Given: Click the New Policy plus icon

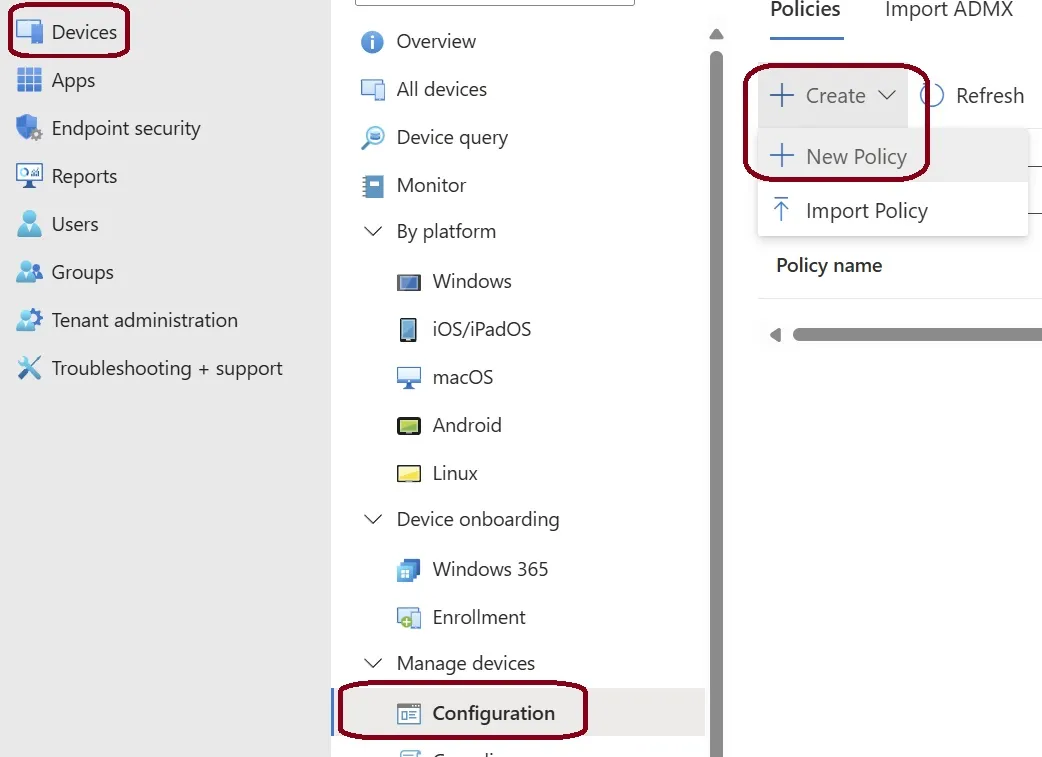Looking at the screenshot, I should [x=782, y=156].
